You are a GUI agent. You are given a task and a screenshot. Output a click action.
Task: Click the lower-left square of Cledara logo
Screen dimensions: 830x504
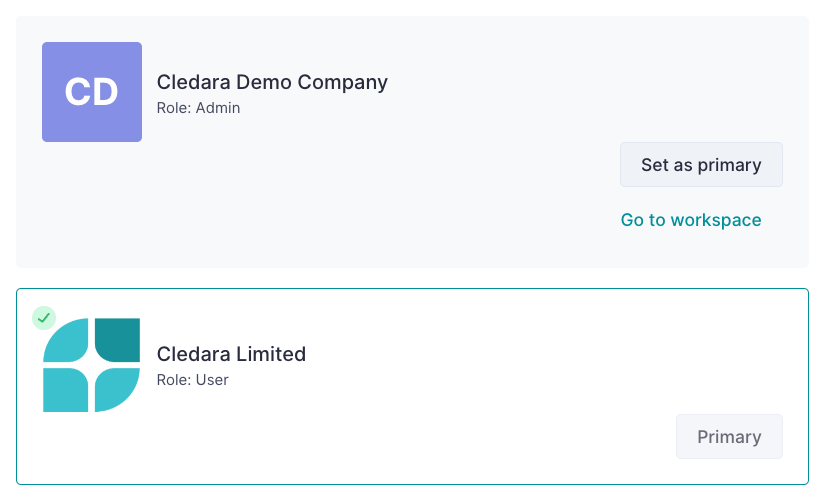tap(66, 390)
